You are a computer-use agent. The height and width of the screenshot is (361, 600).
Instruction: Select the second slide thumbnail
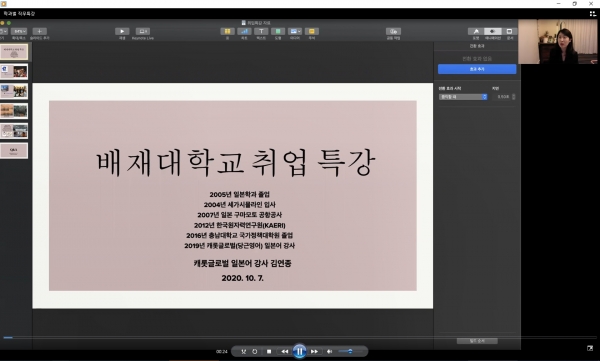coord(14,72)
